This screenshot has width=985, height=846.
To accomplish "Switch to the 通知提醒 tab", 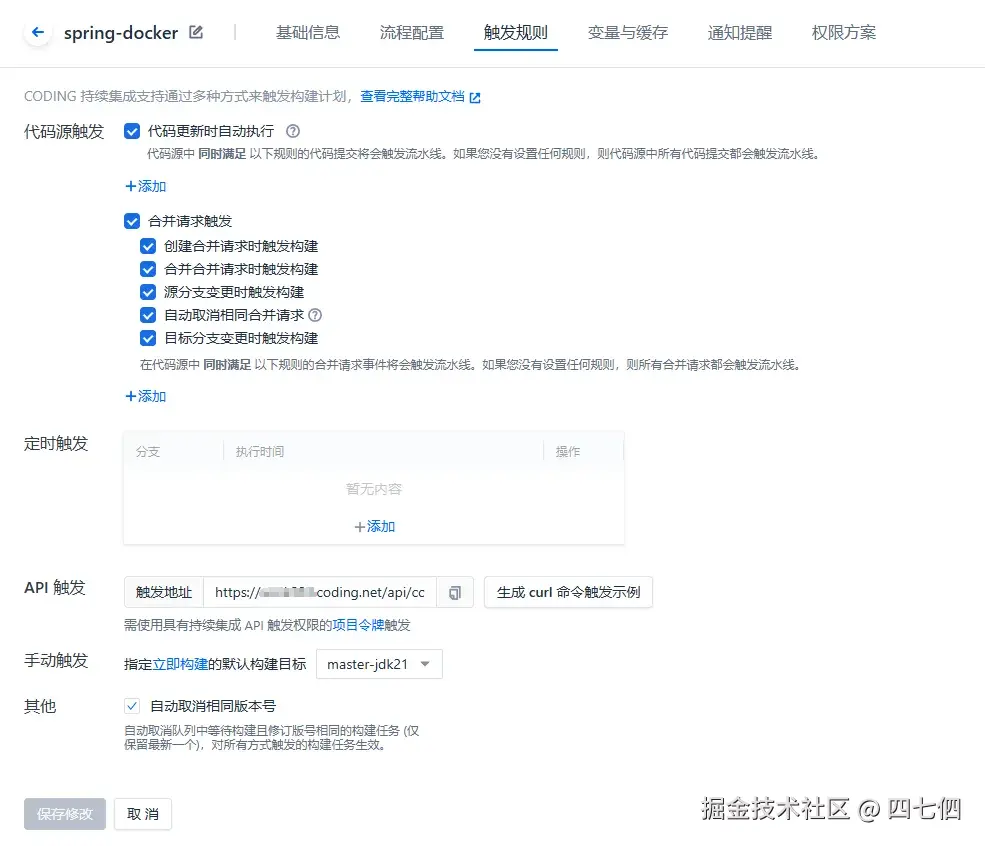I will pyautogui.click(x=739, y=32).
